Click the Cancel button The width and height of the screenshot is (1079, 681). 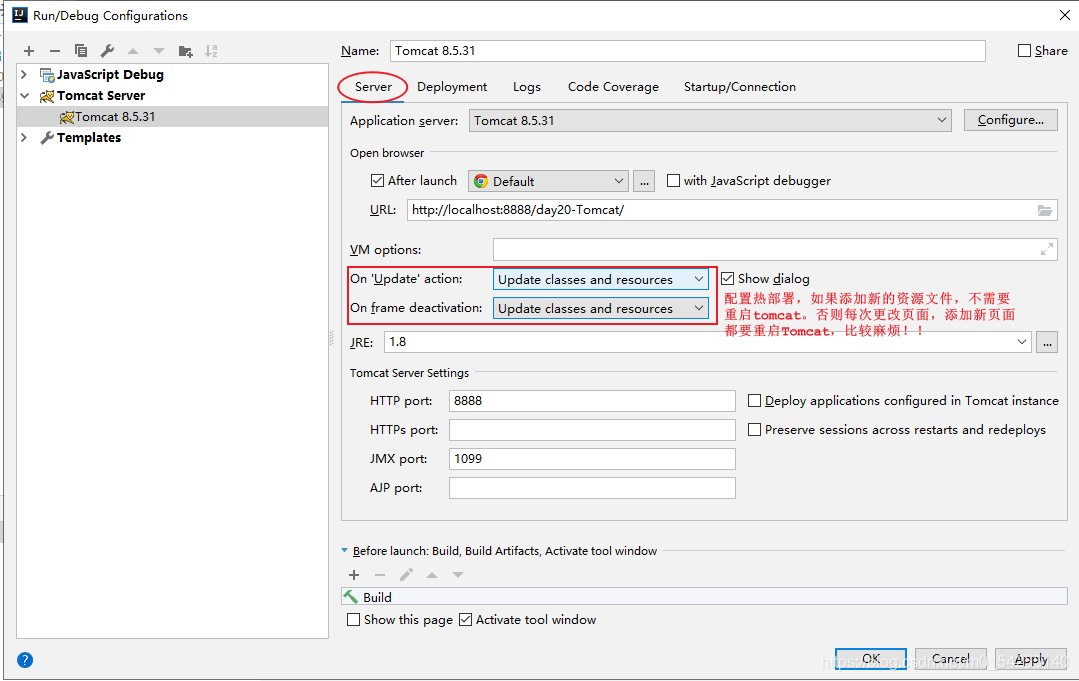(950, 659)
